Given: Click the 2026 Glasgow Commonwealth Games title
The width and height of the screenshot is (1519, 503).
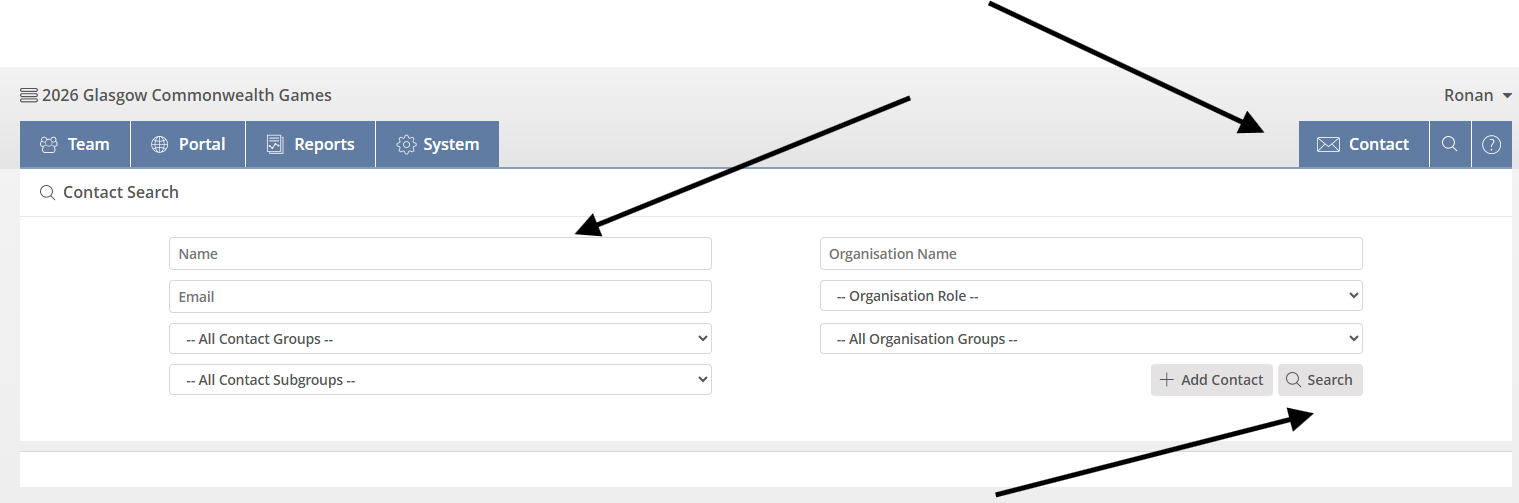Looking at the screenshot, I should coord(187,96).
